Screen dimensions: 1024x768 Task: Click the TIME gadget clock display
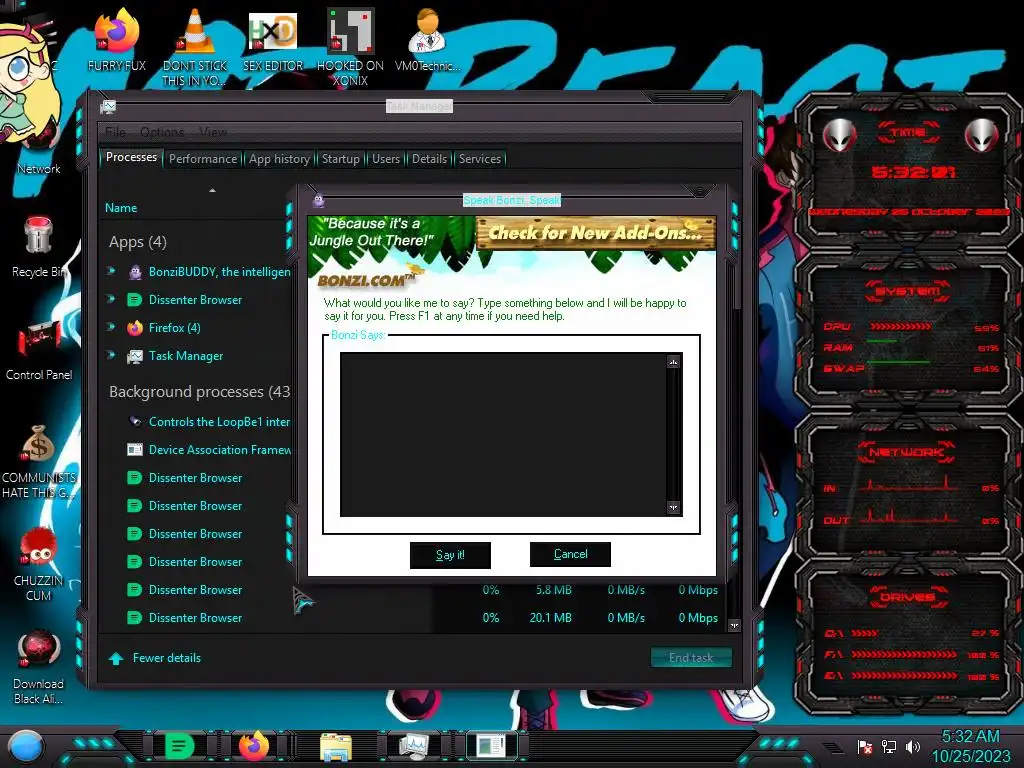click(912, 172)
